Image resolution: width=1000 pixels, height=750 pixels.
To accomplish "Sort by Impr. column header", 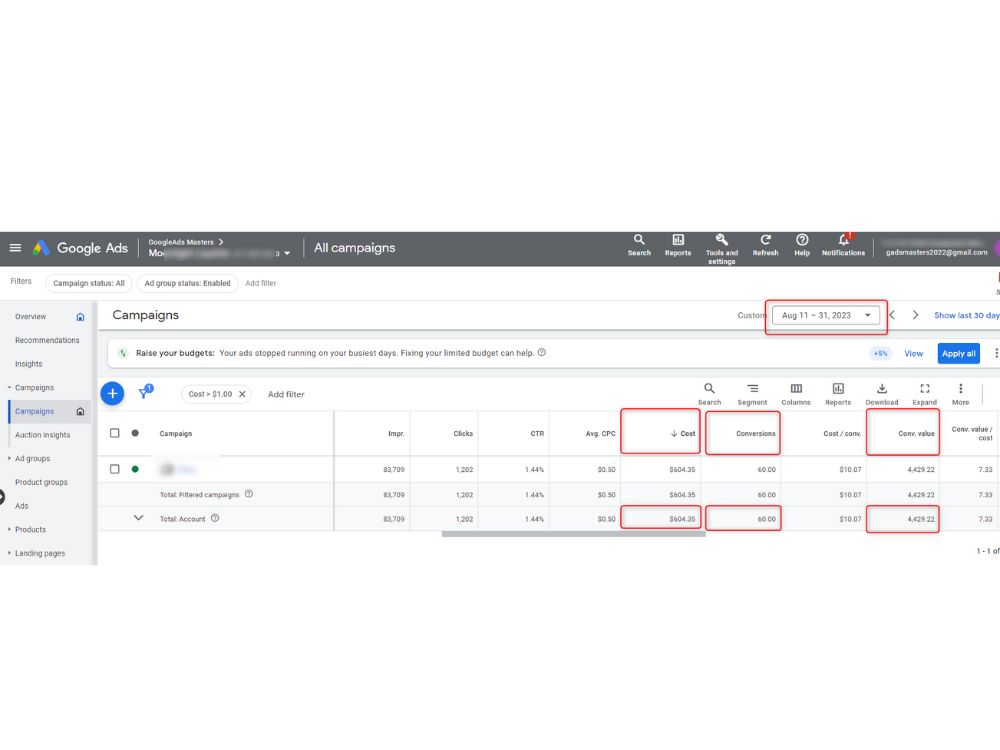I will [396, 434].
